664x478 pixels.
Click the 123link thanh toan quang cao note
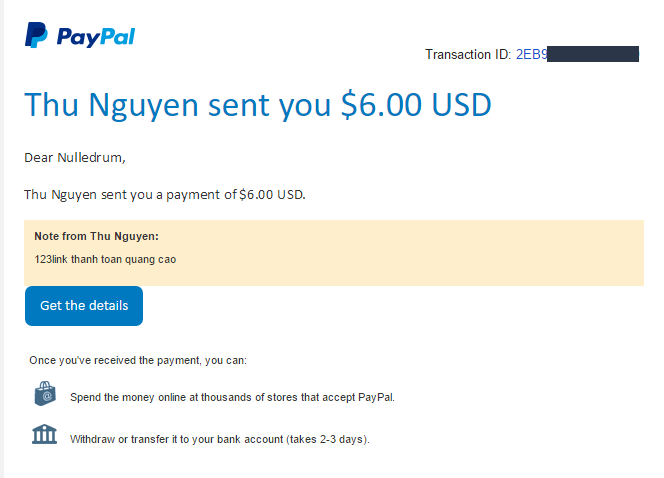tap(106, 259)
